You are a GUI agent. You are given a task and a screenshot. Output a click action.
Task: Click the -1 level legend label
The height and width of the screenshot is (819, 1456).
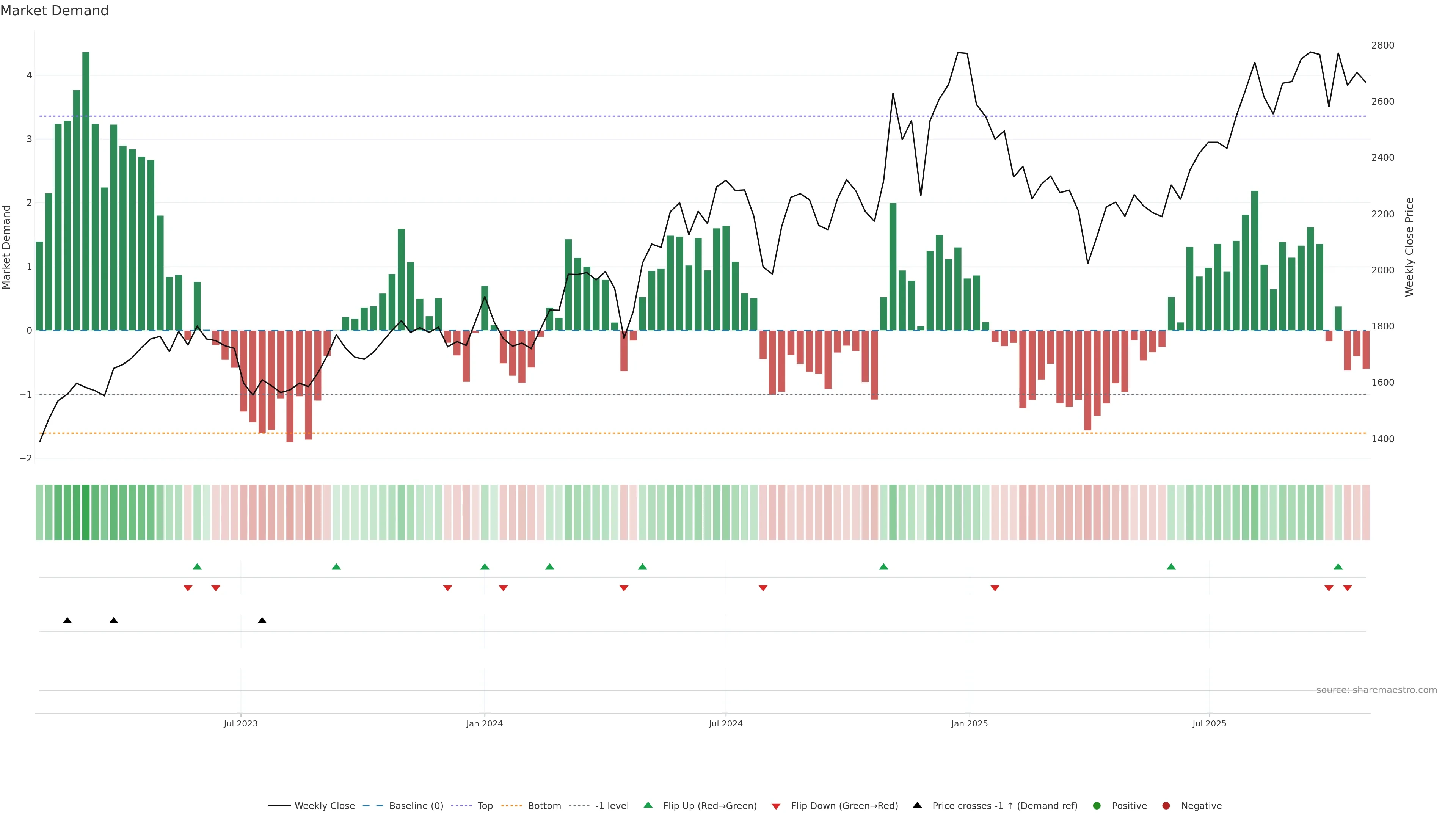(x=612, y=806)
